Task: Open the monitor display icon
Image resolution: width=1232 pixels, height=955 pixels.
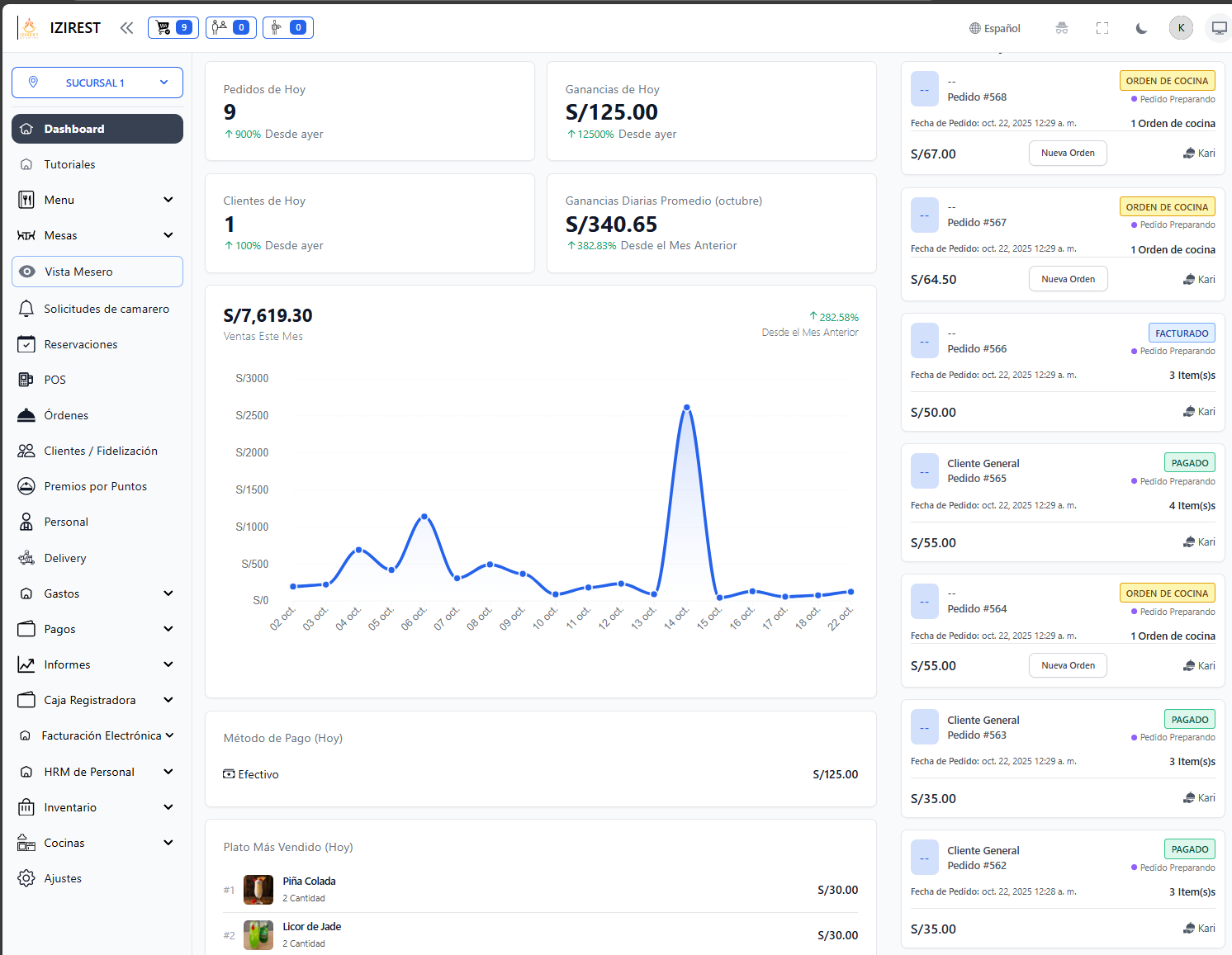Action: pyautogui.click(x=1219, y=28)
